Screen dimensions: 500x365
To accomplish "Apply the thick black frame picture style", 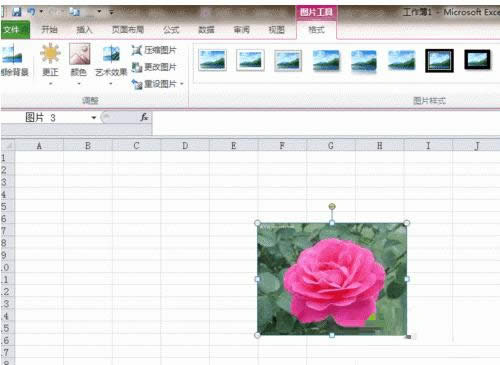I will pos(478,60).
